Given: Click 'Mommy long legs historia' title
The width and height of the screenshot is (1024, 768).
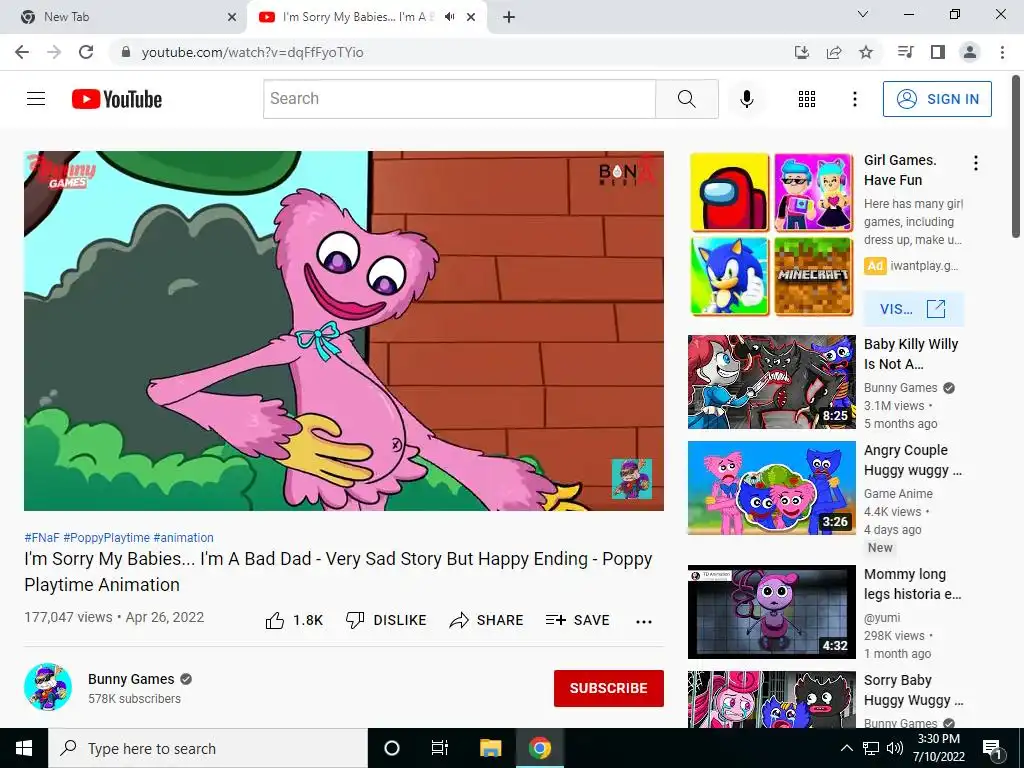Looking at the screenshot, I should (912, 584).
